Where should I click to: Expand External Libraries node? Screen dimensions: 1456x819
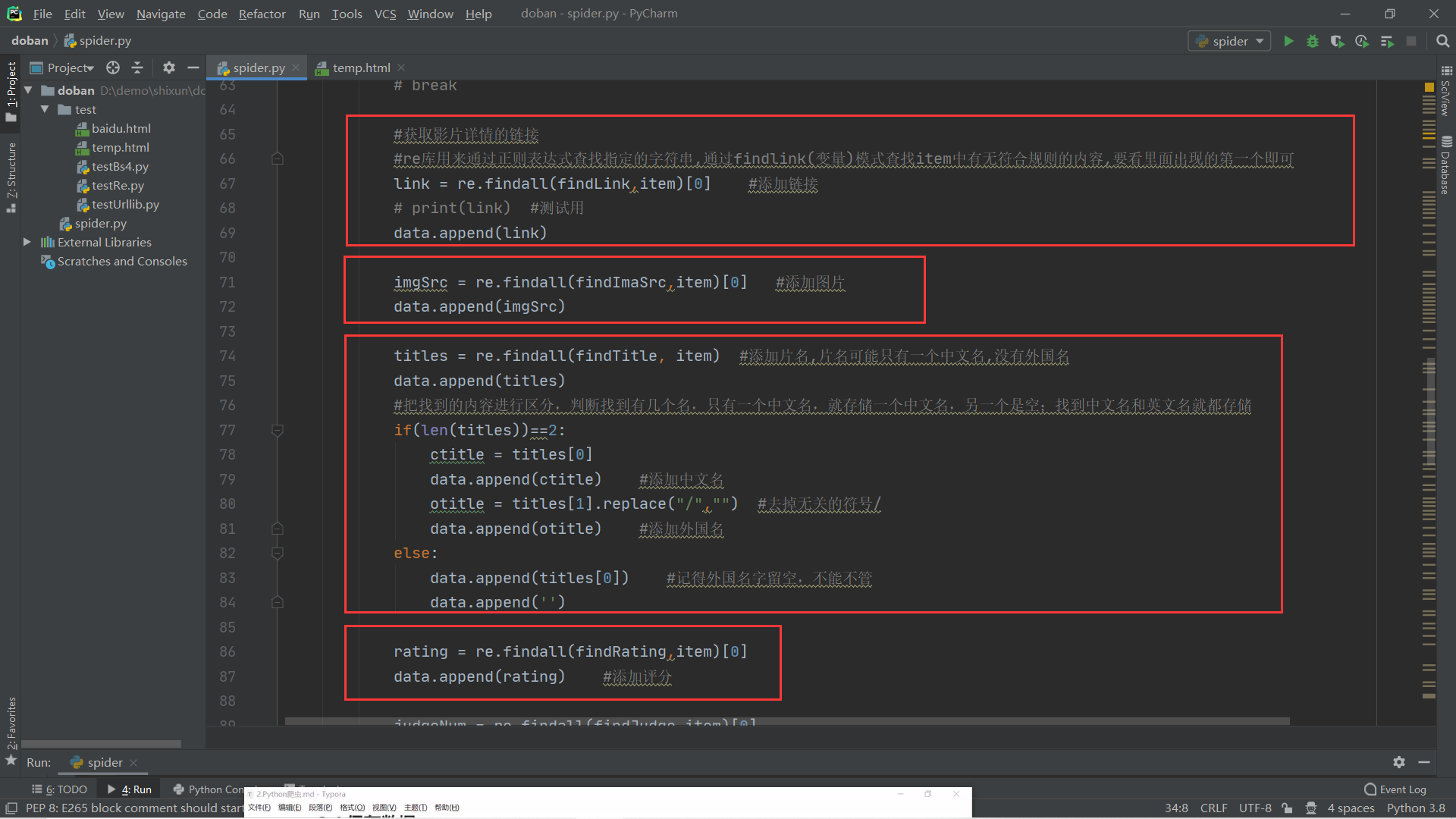27,242
